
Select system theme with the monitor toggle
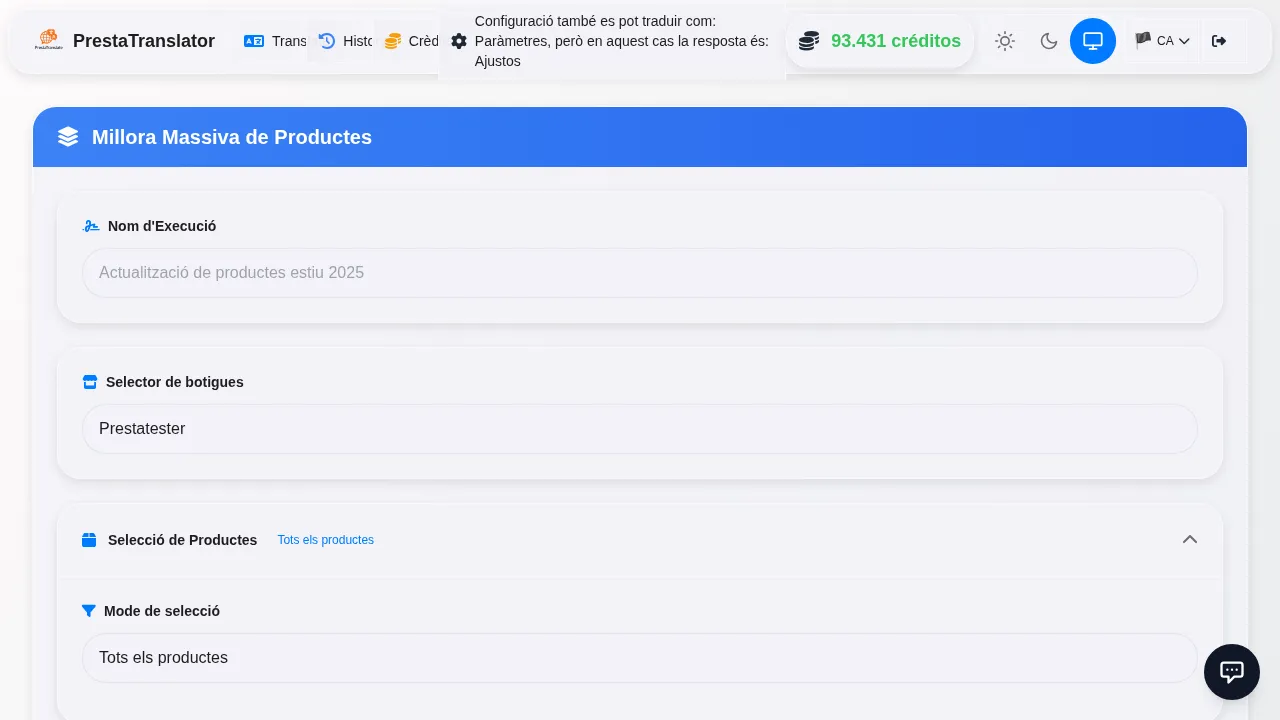point(1093,41)
